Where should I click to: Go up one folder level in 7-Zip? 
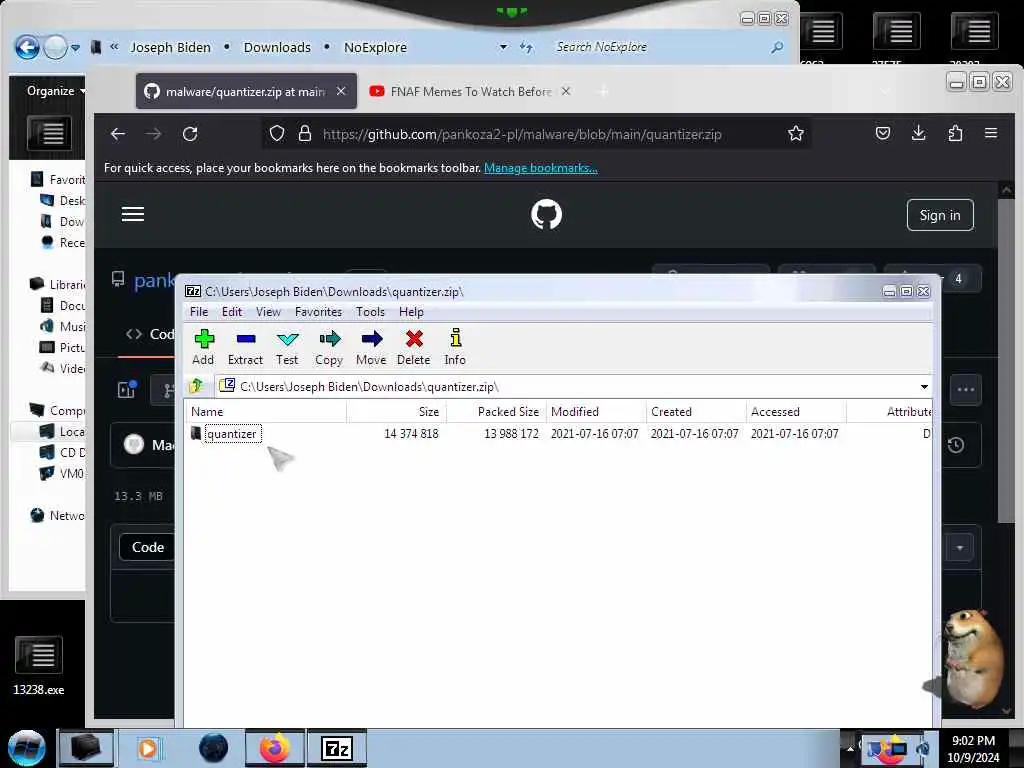coord(197,386)
